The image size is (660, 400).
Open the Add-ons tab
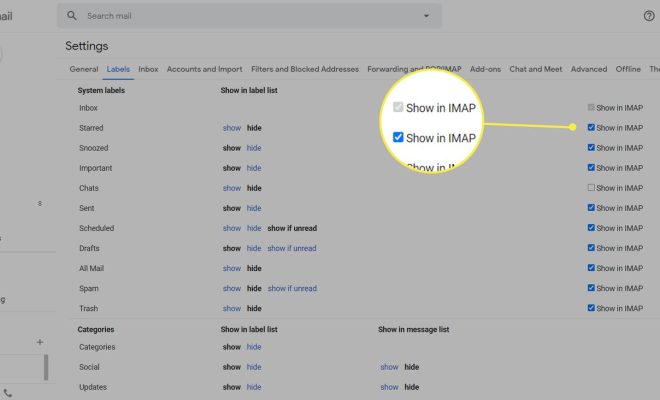(485, 69)
